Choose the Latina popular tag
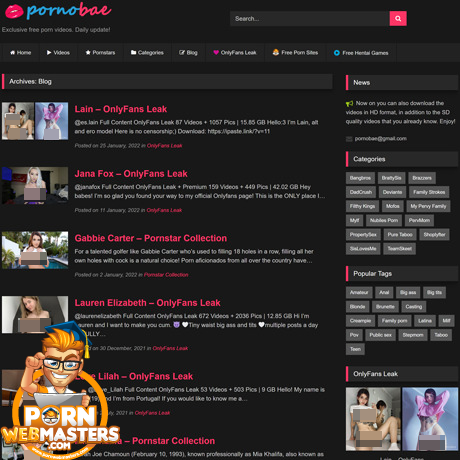Viewport: 460px width, 460px height. coord(425,321)
